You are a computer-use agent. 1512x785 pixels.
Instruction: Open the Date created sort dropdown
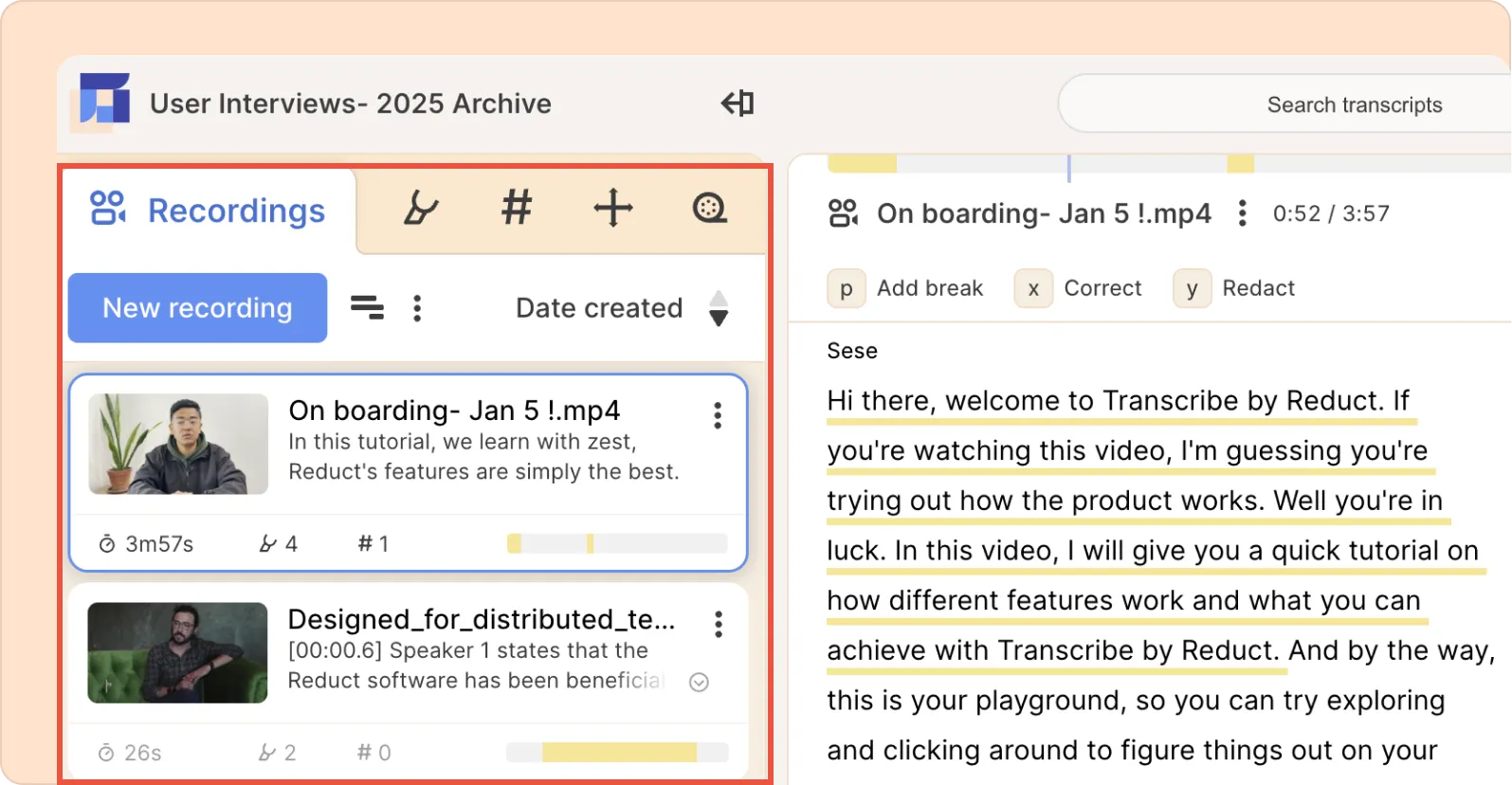(x=599, y=308)
